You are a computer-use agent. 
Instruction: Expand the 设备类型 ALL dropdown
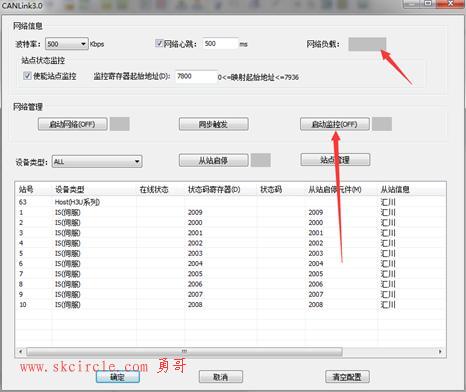(x=97, y=162)
